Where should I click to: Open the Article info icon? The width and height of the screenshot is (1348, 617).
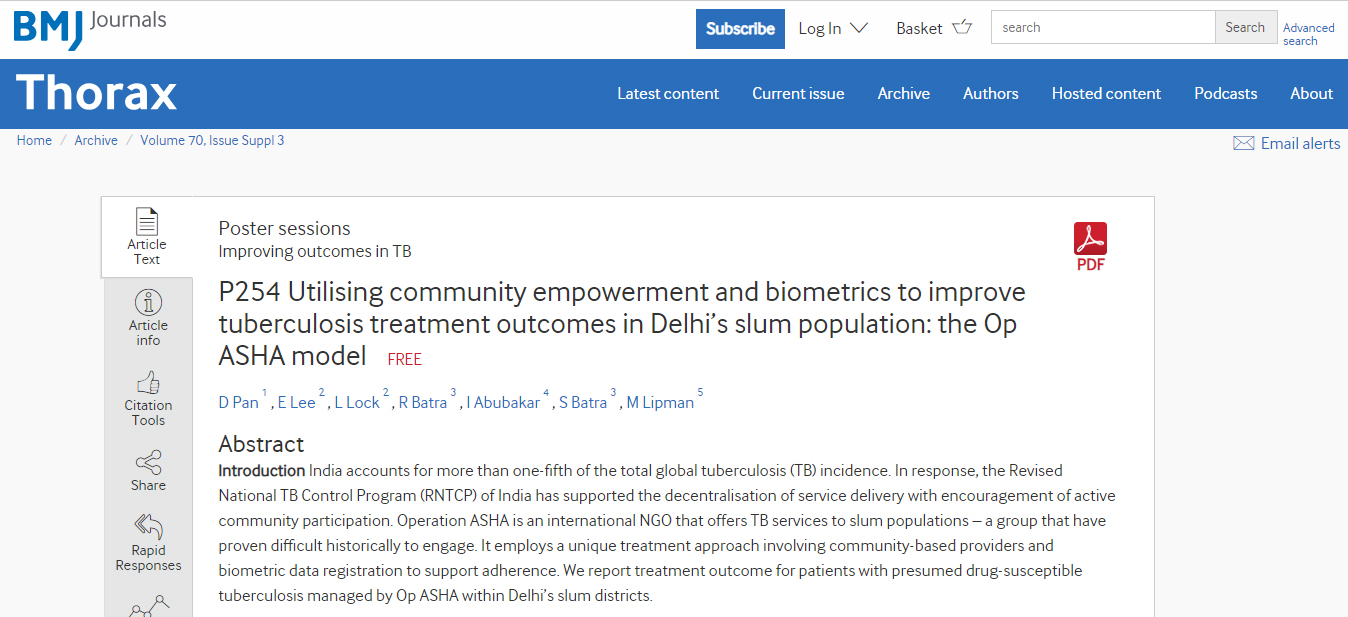click(148, 302)
